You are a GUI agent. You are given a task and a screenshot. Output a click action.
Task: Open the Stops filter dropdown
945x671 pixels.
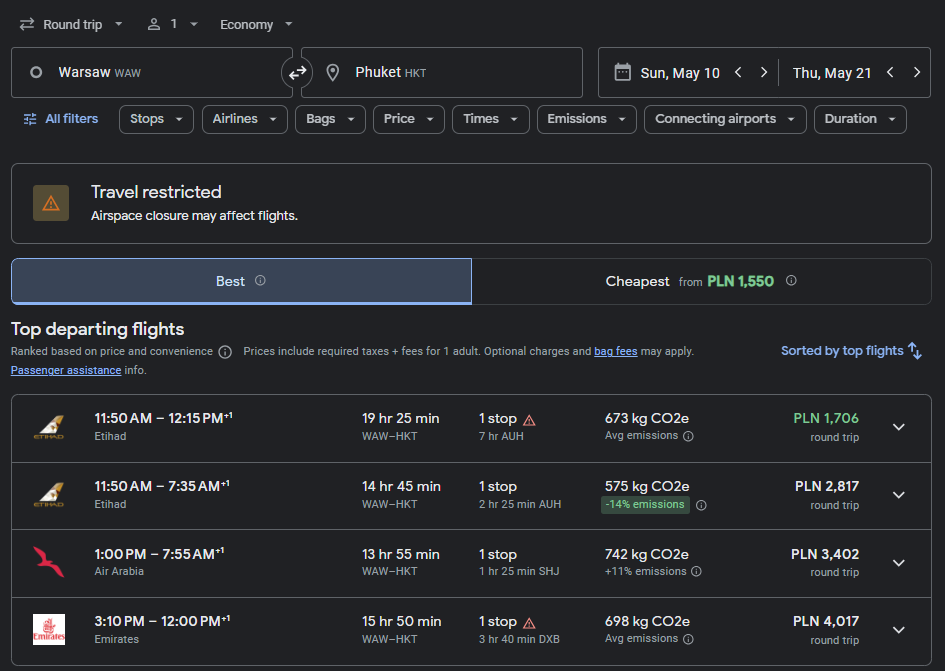click(x=156, y=119)
